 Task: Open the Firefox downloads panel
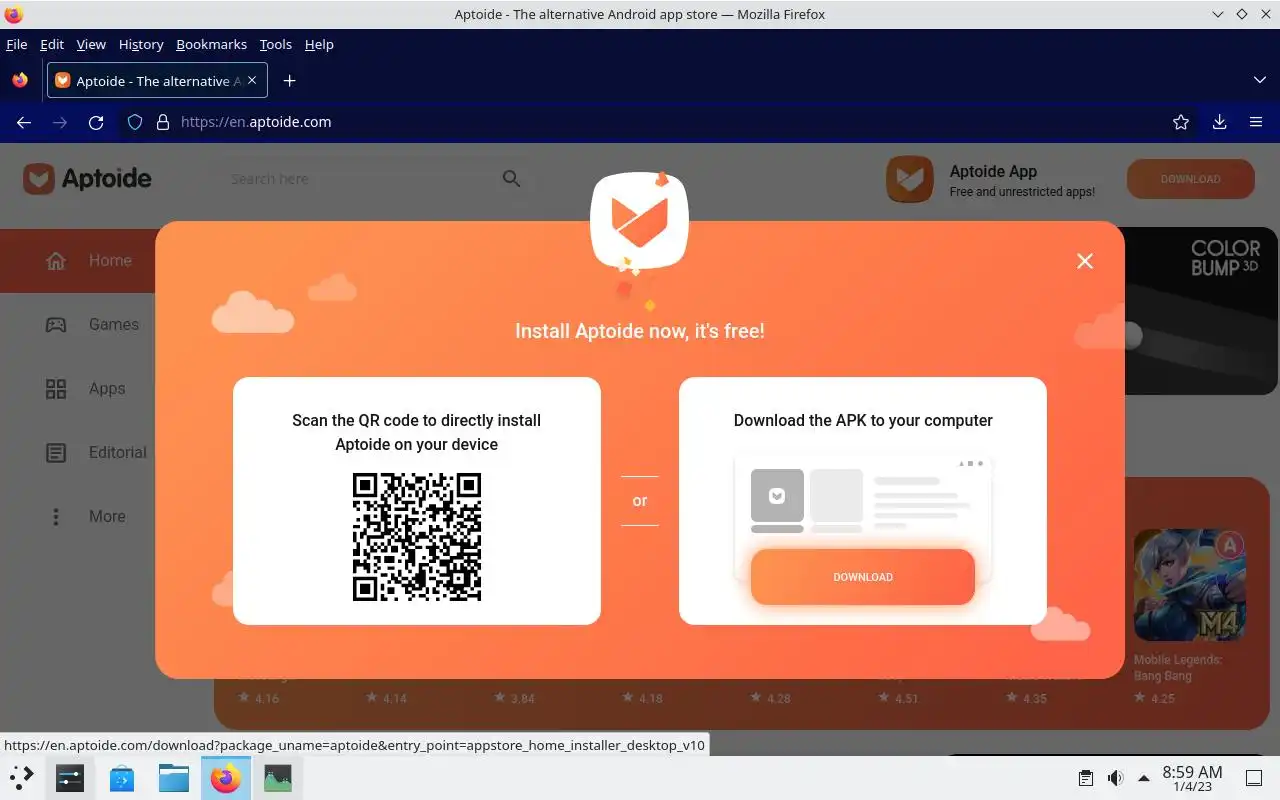tap(1219, 122)
